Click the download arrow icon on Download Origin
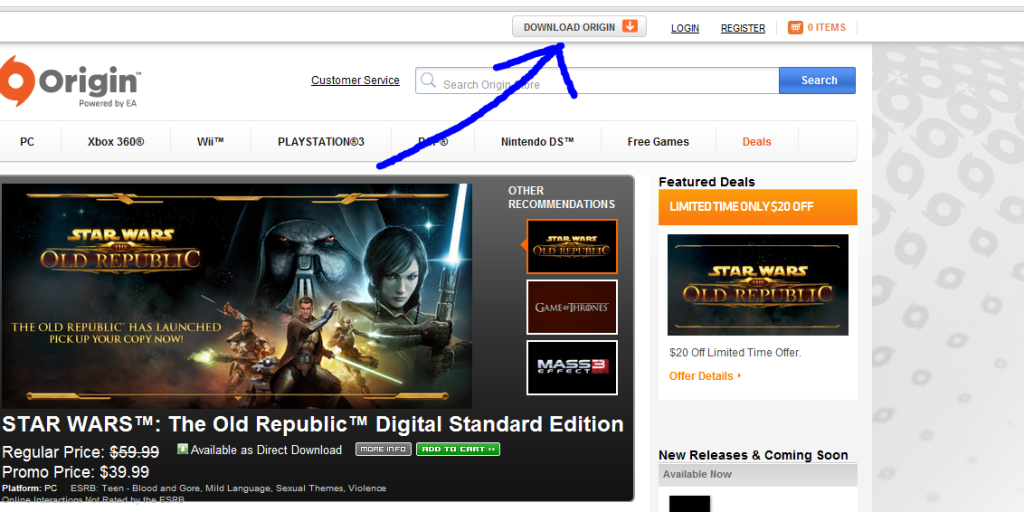Viewport: 1024px width, 512px height. (x=630, y=26)
